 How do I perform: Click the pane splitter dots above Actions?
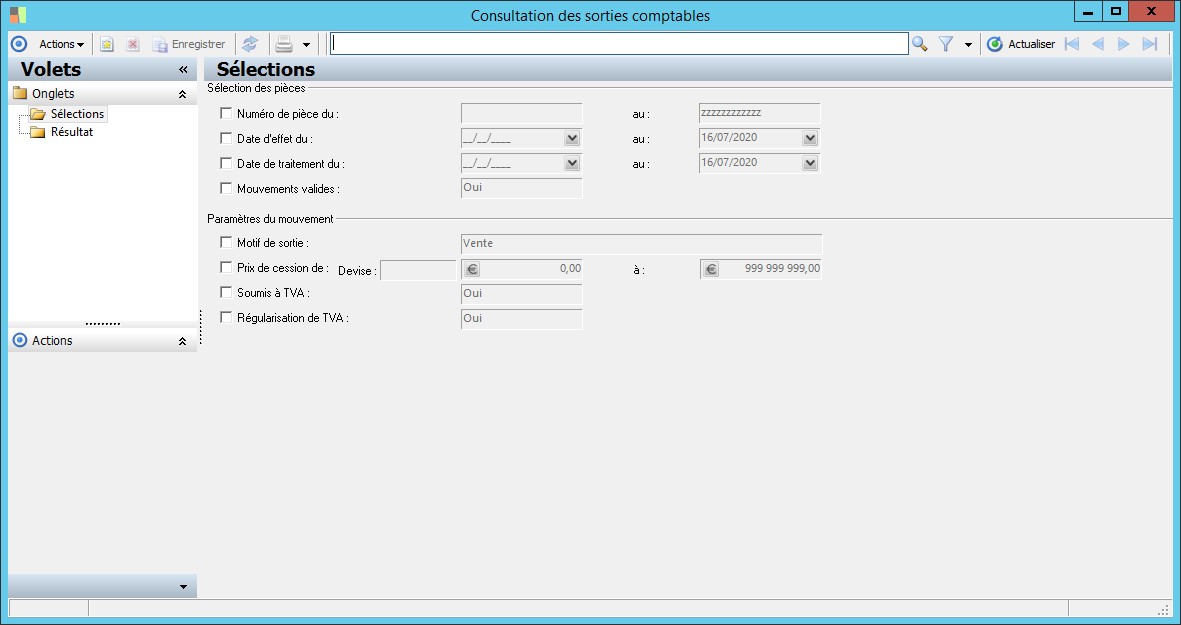(102, 324)
